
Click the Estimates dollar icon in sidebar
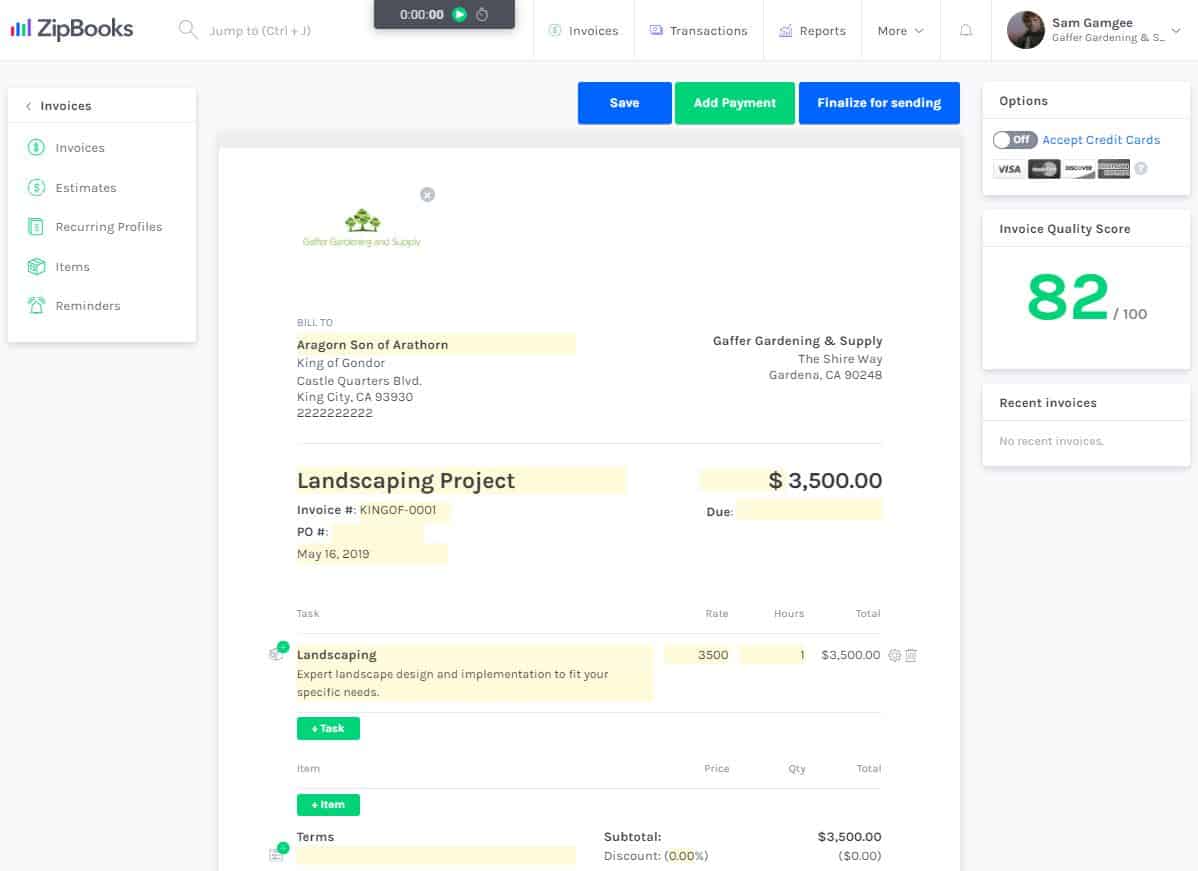click(x=36, y=187)
